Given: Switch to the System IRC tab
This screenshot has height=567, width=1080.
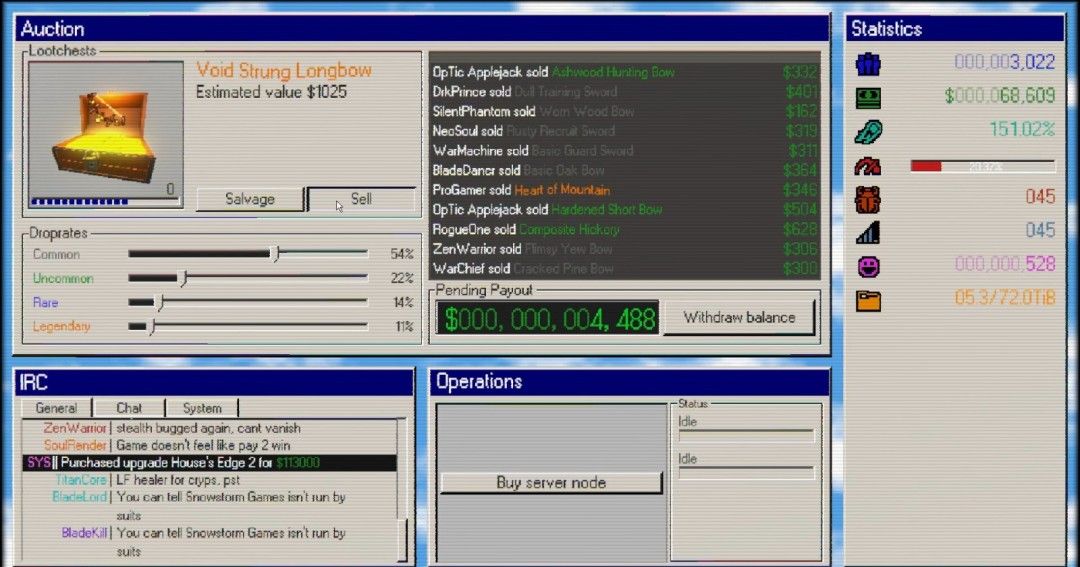Looking at the screenshot, I should tap(202, 408).
